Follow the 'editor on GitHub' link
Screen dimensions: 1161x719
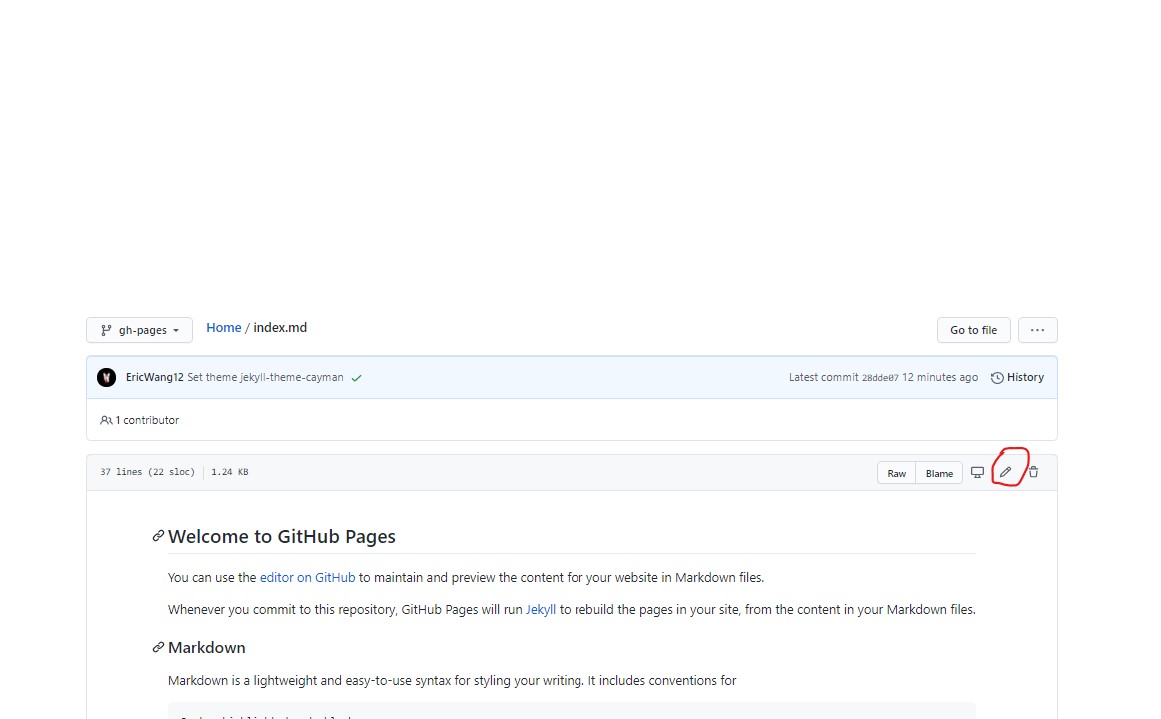pyautogui.click(x=307, y=577)
